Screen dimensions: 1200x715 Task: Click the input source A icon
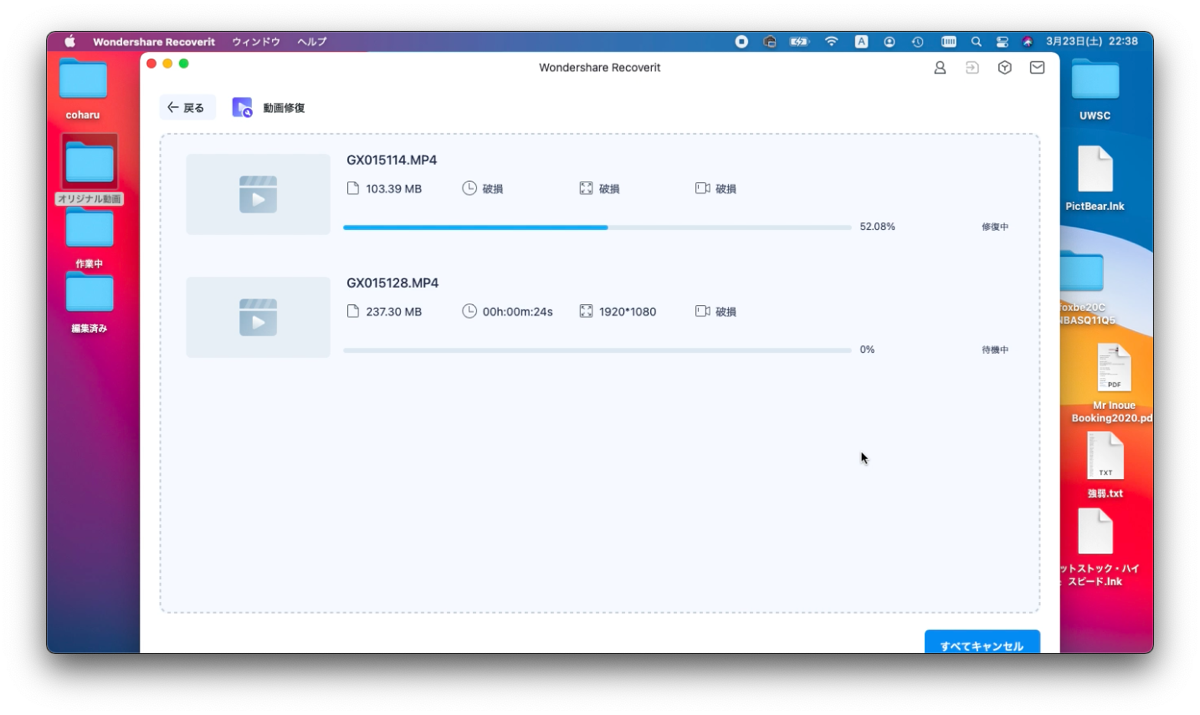[861, 42]
